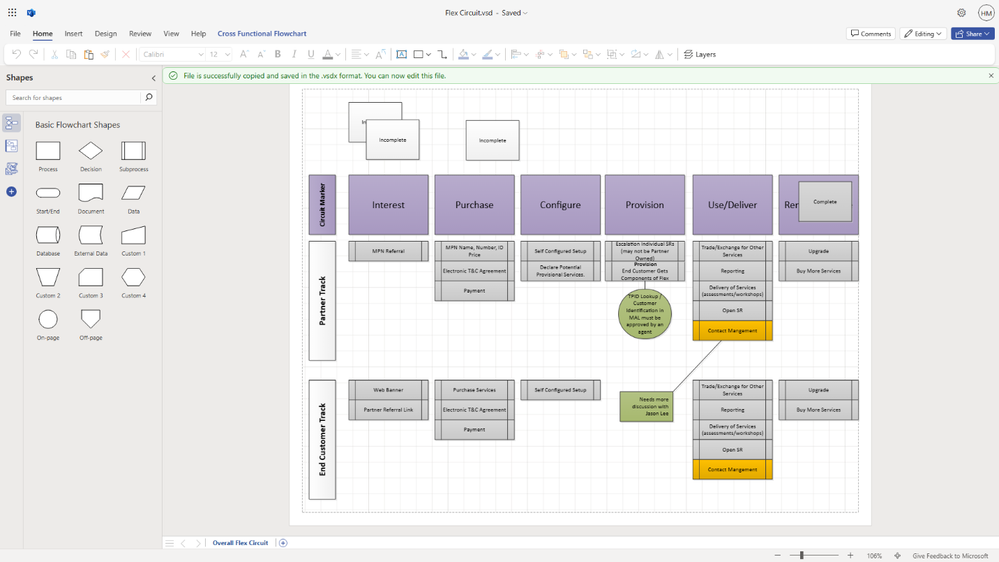Open the app launcher waffle icon
999x562 pixels.
tap(12, 13)
